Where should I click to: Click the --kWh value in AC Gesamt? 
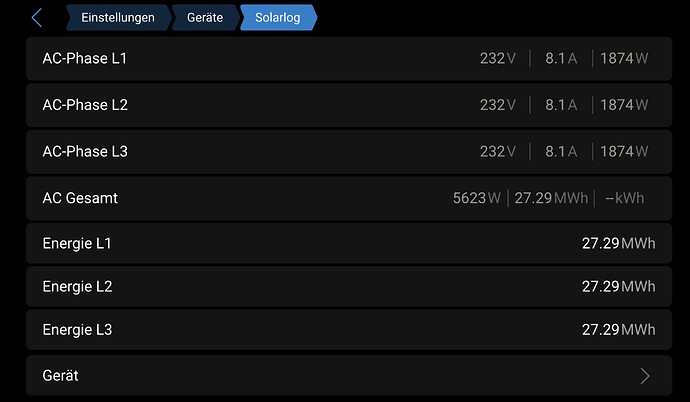pyautogui.click(x=624, y=198)
